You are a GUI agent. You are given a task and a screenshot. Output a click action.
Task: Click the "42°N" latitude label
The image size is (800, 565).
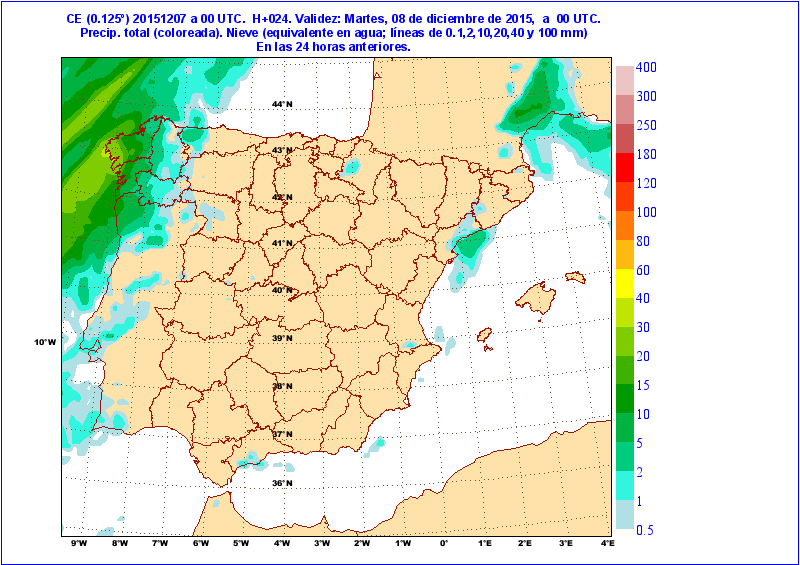point(282,197)
